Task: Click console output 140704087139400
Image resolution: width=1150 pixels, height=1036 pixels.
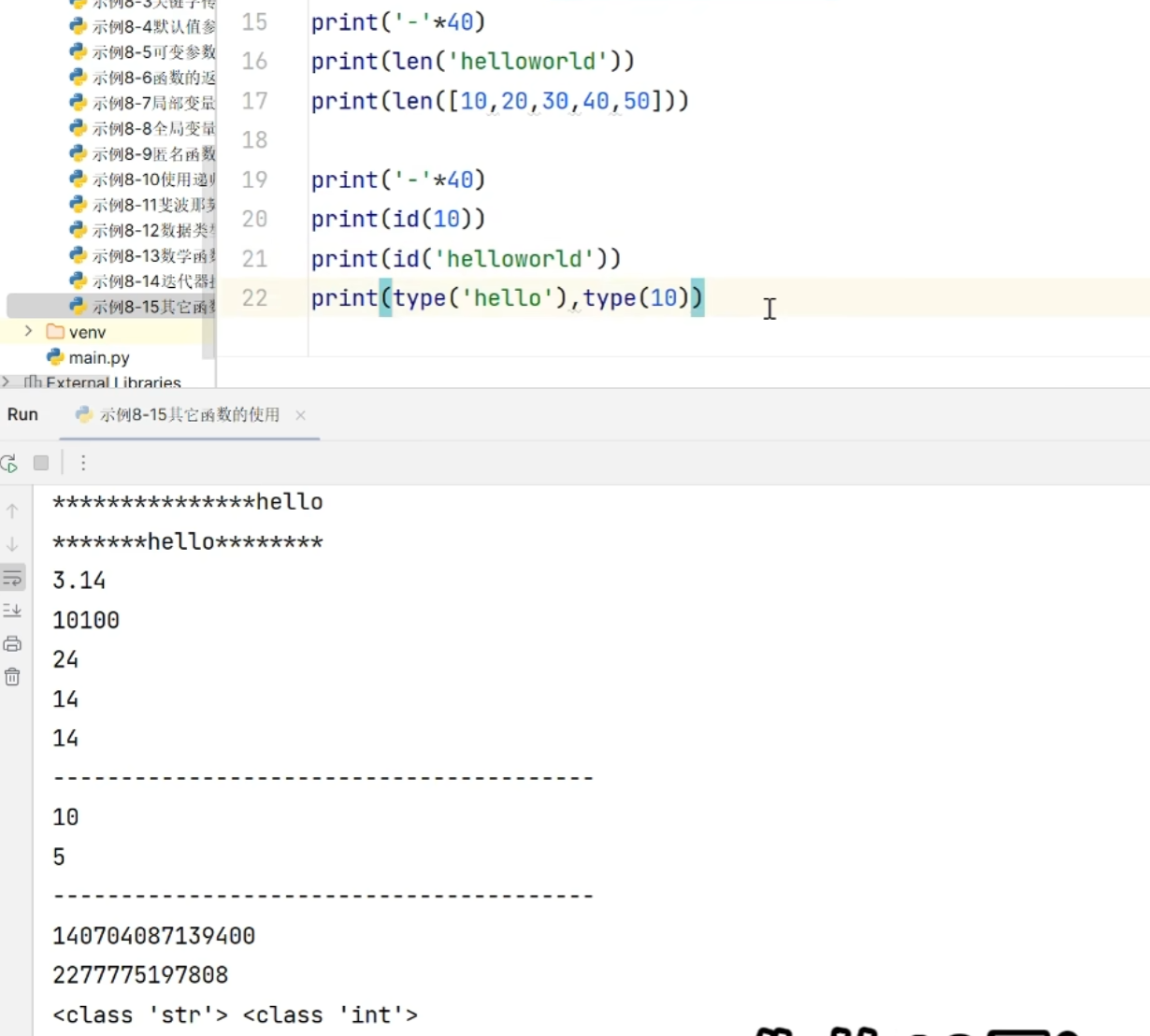Action: [x=154, y=936]
